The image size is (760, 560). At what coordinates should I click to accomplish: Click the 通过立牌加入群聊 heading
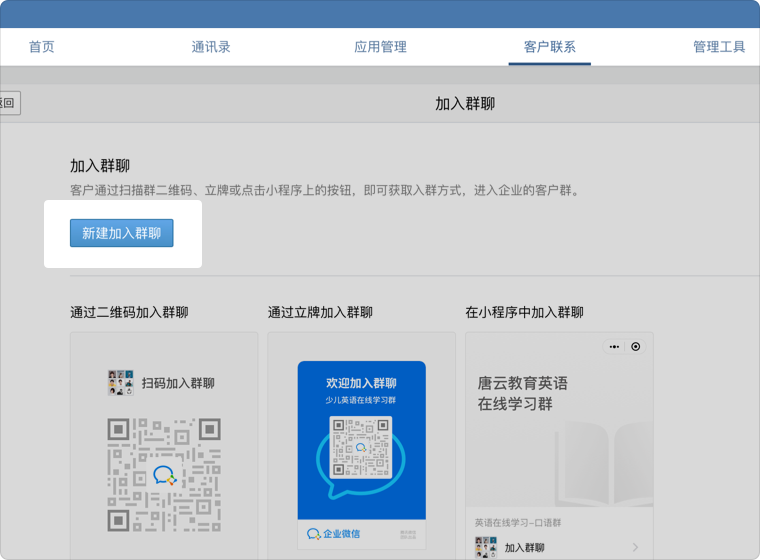320,312
